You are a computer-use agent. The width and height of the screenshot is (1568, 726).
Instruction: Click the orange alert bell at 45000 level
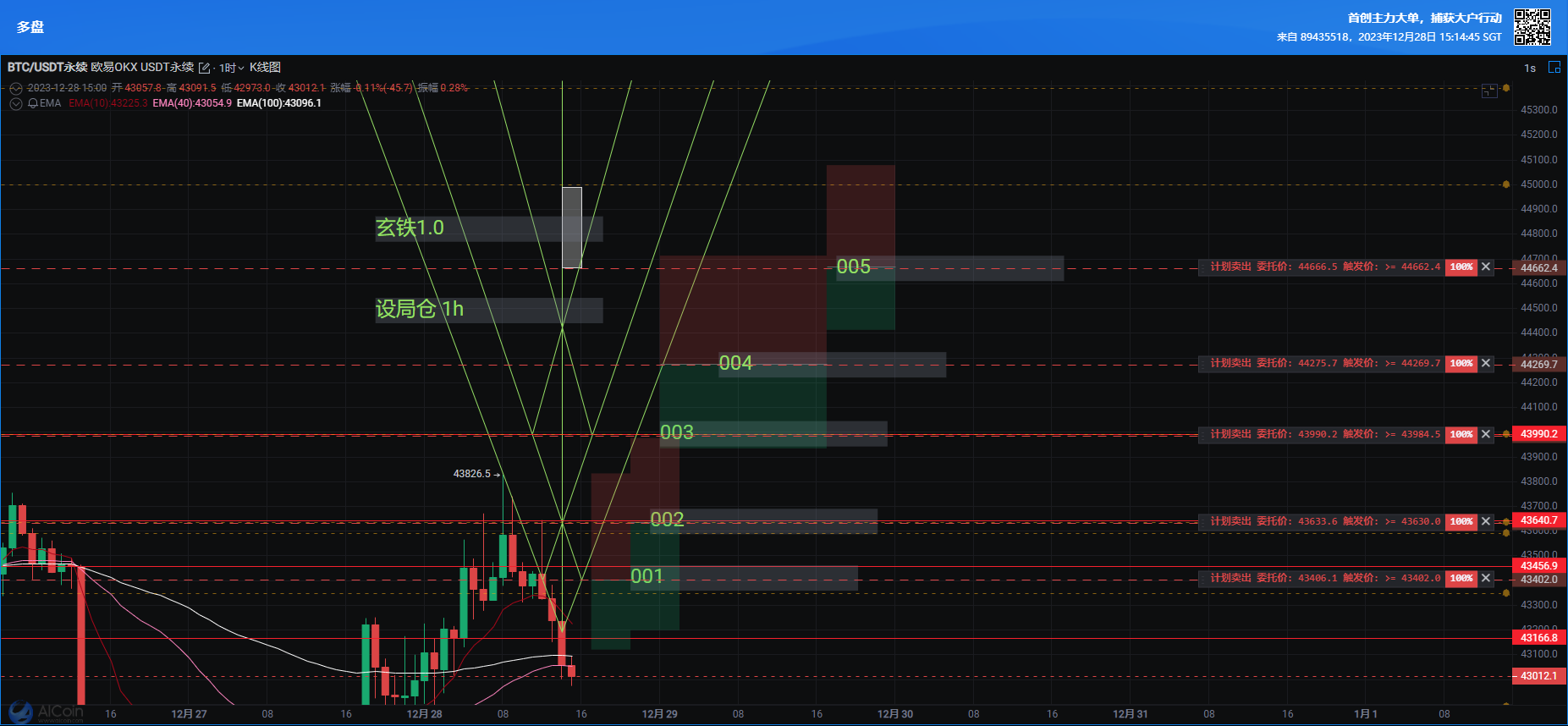tap(1505, 184)
